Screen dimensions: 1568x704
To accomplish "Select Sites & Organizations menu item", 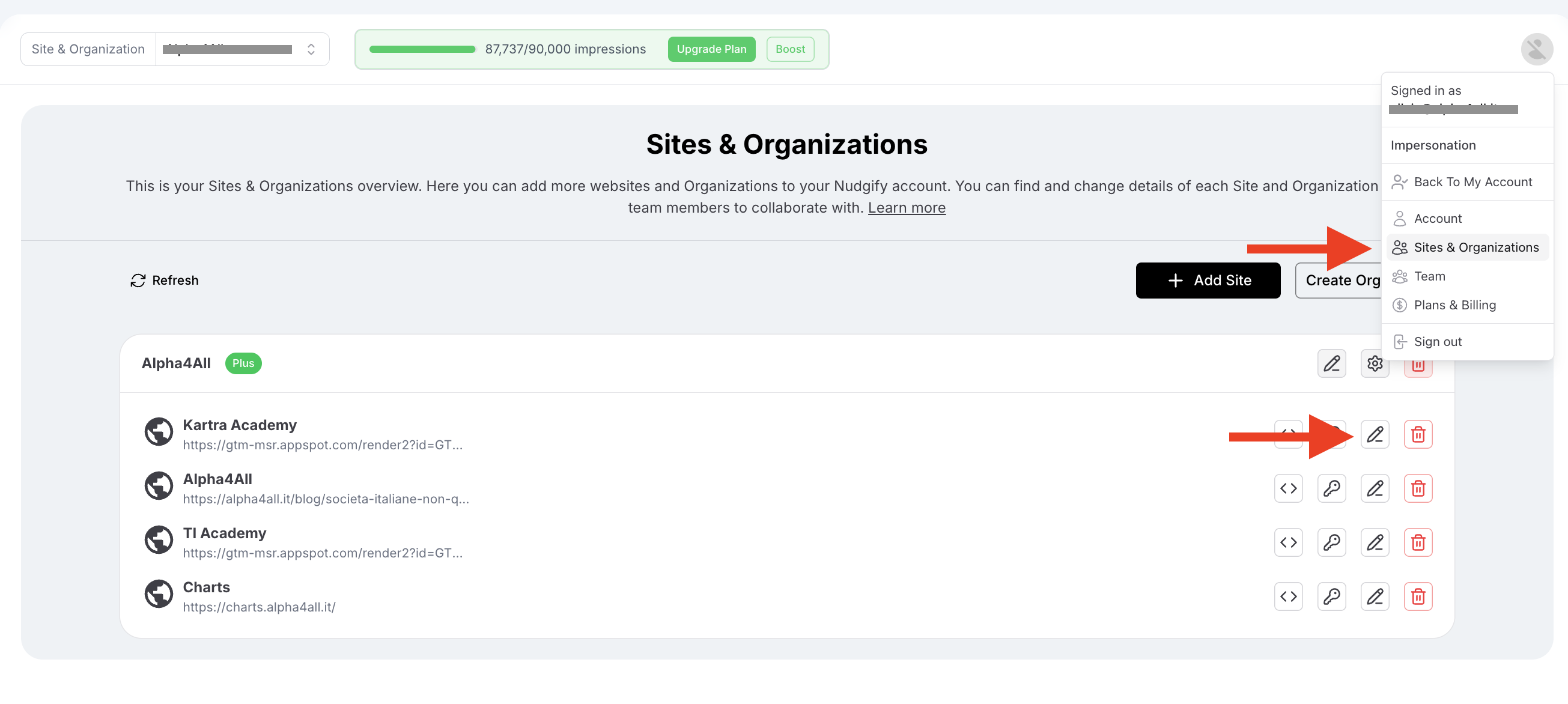I will (x=1475, y=247).
